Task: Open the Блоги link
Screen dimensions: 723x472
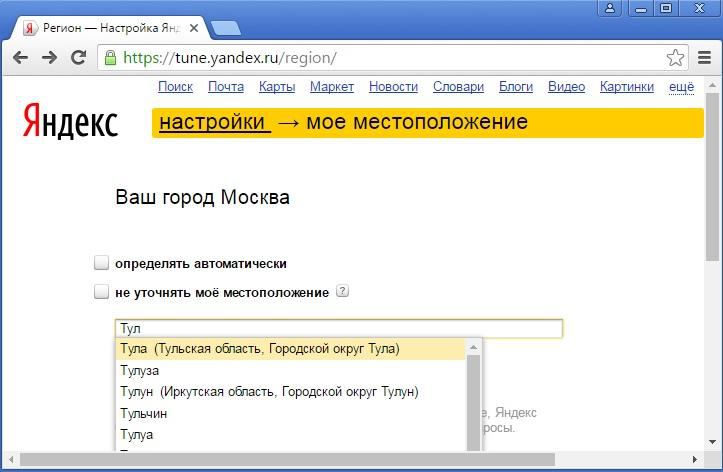Action: pyautogui.click(x=516, y=87)
